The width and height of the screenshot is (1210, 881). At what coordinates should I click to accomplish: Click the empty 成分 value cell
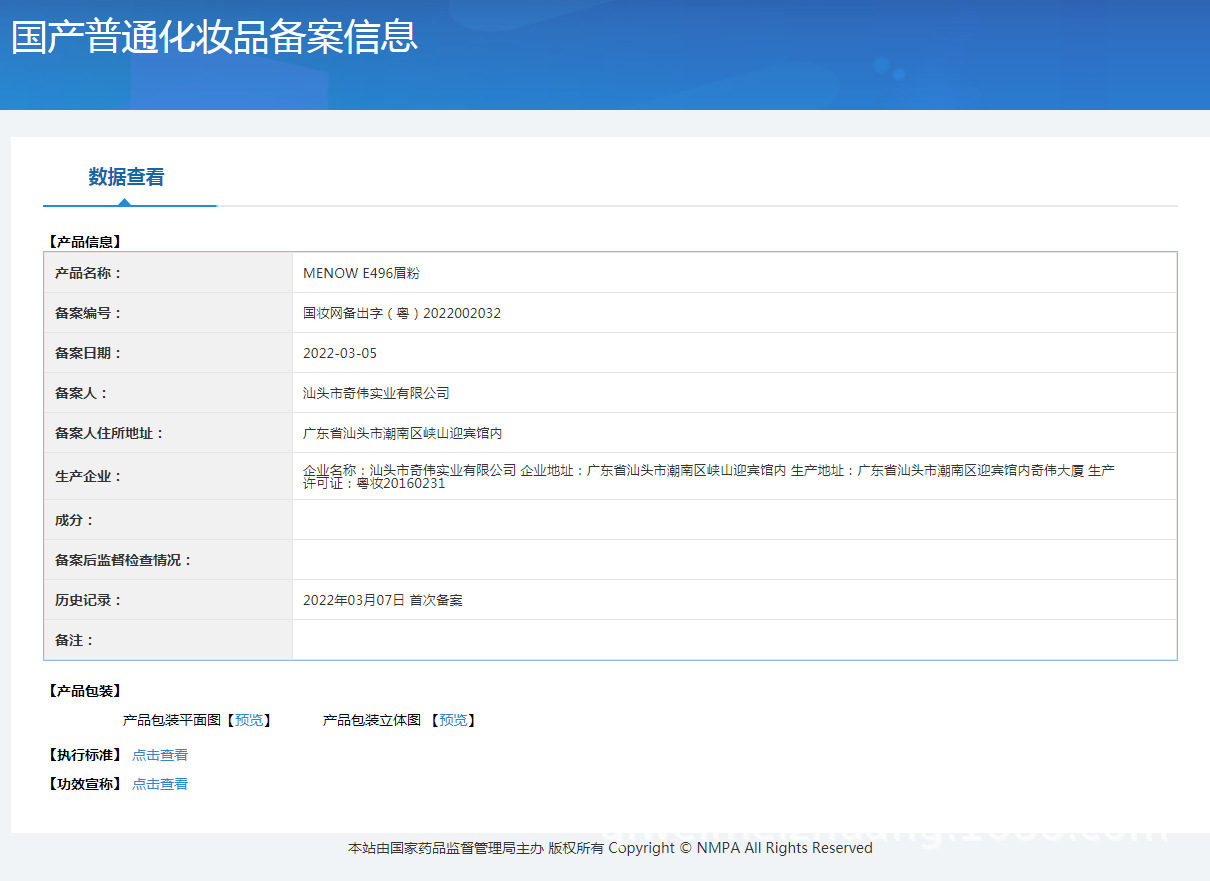734,520
